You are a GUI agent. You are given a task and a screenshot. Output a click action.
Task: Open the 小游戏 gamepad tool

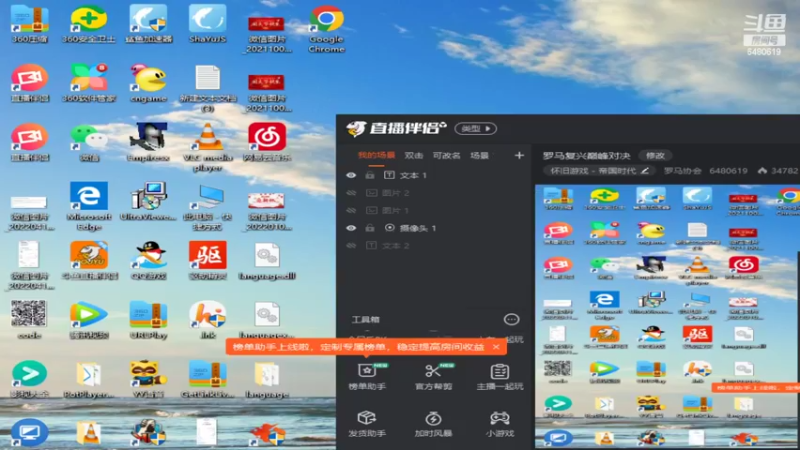(x=499, y=423)
